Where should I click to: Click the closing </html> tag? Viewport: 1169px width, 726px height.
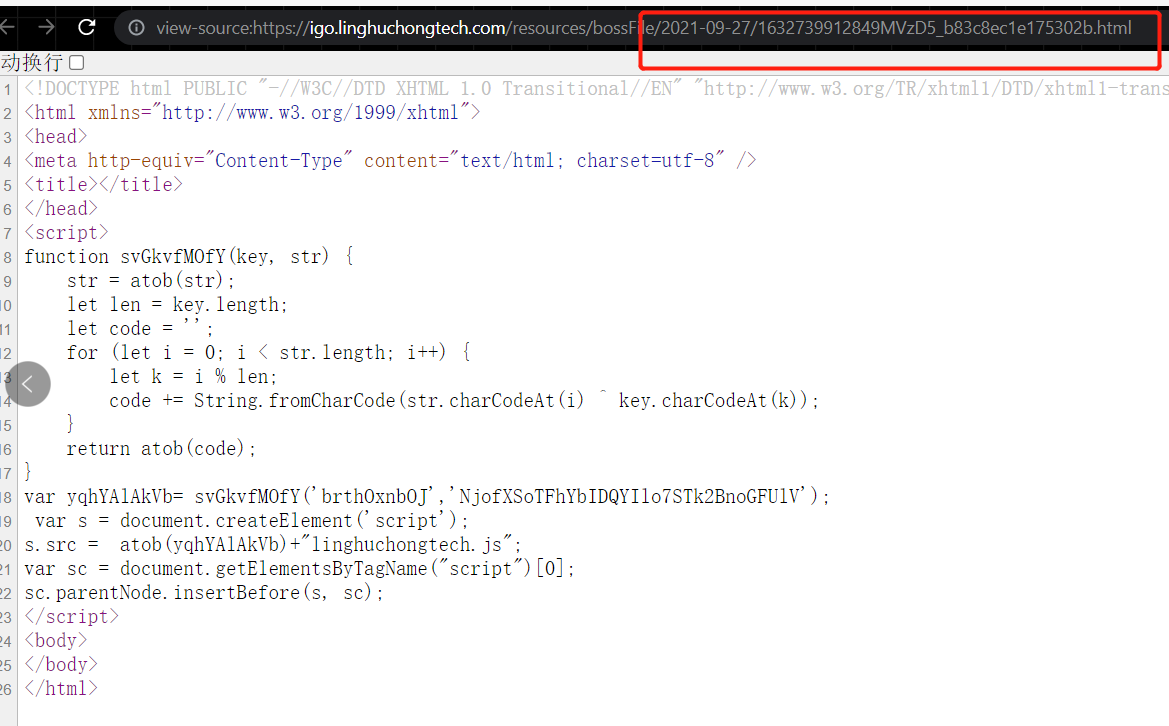pos(61,689)
